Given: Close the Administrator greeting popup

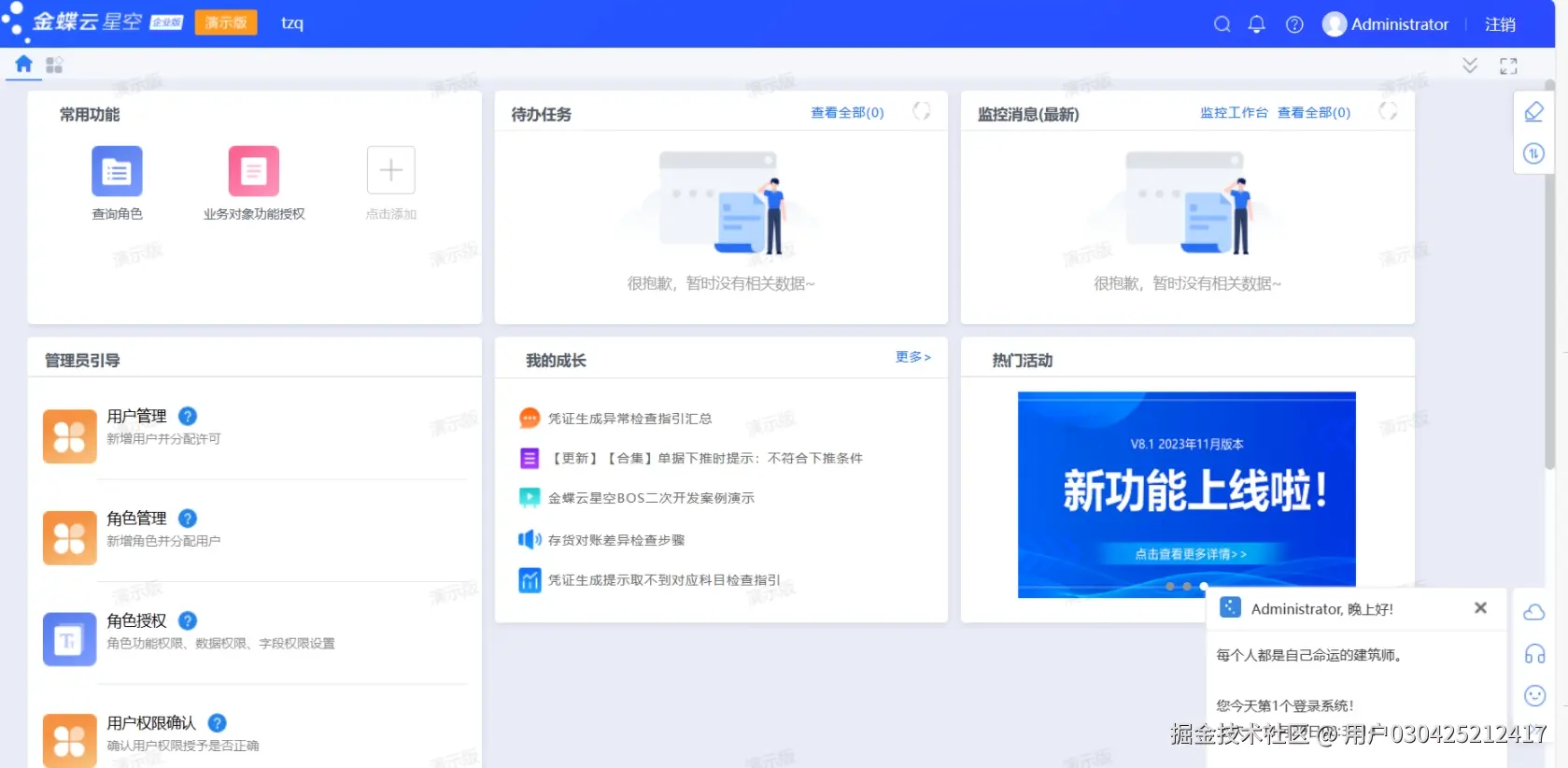Looking at the screenshot, I should coord(1480,608).
